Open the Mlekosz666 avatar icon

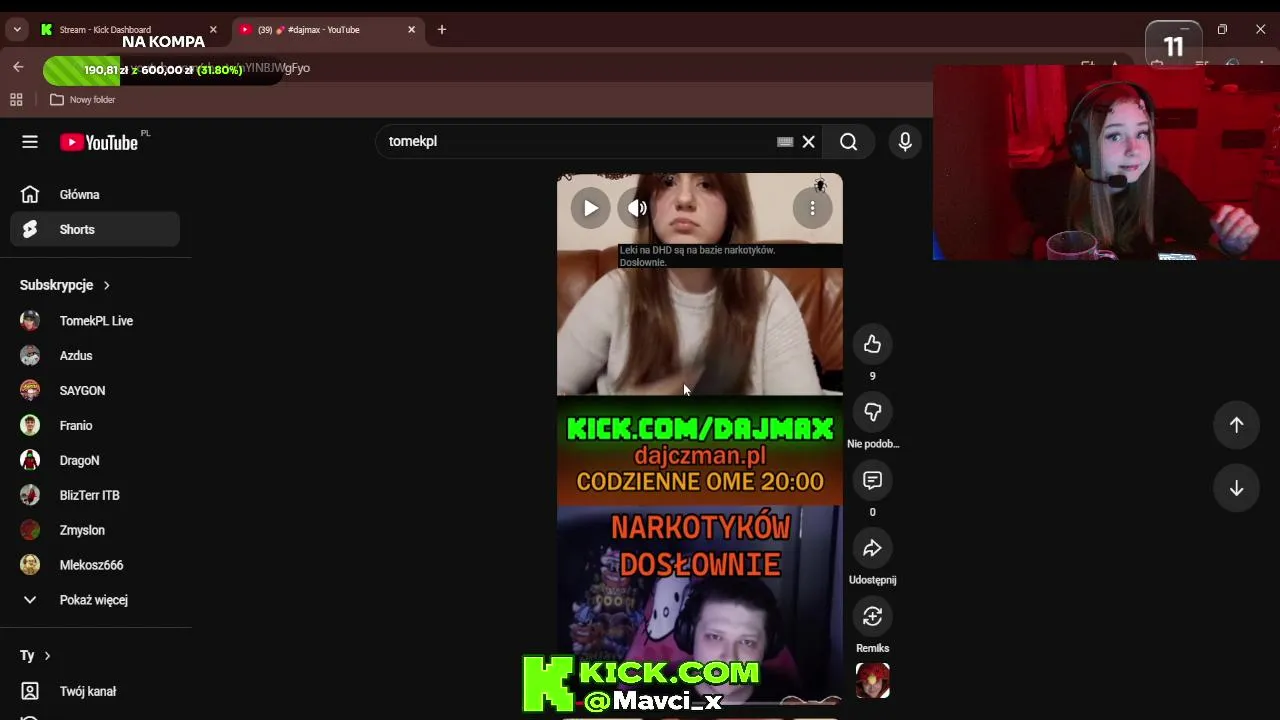click(x=30, y=566)
